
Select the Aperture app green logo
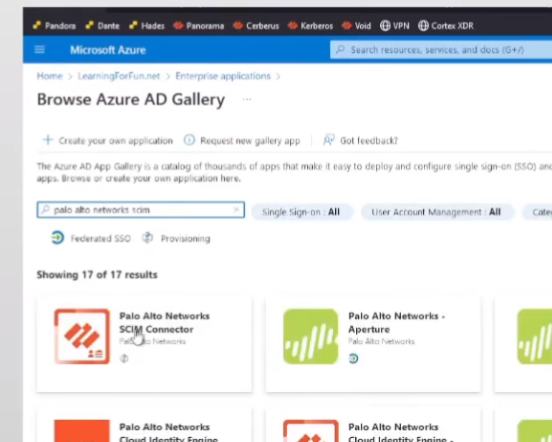tap(310, 336)
